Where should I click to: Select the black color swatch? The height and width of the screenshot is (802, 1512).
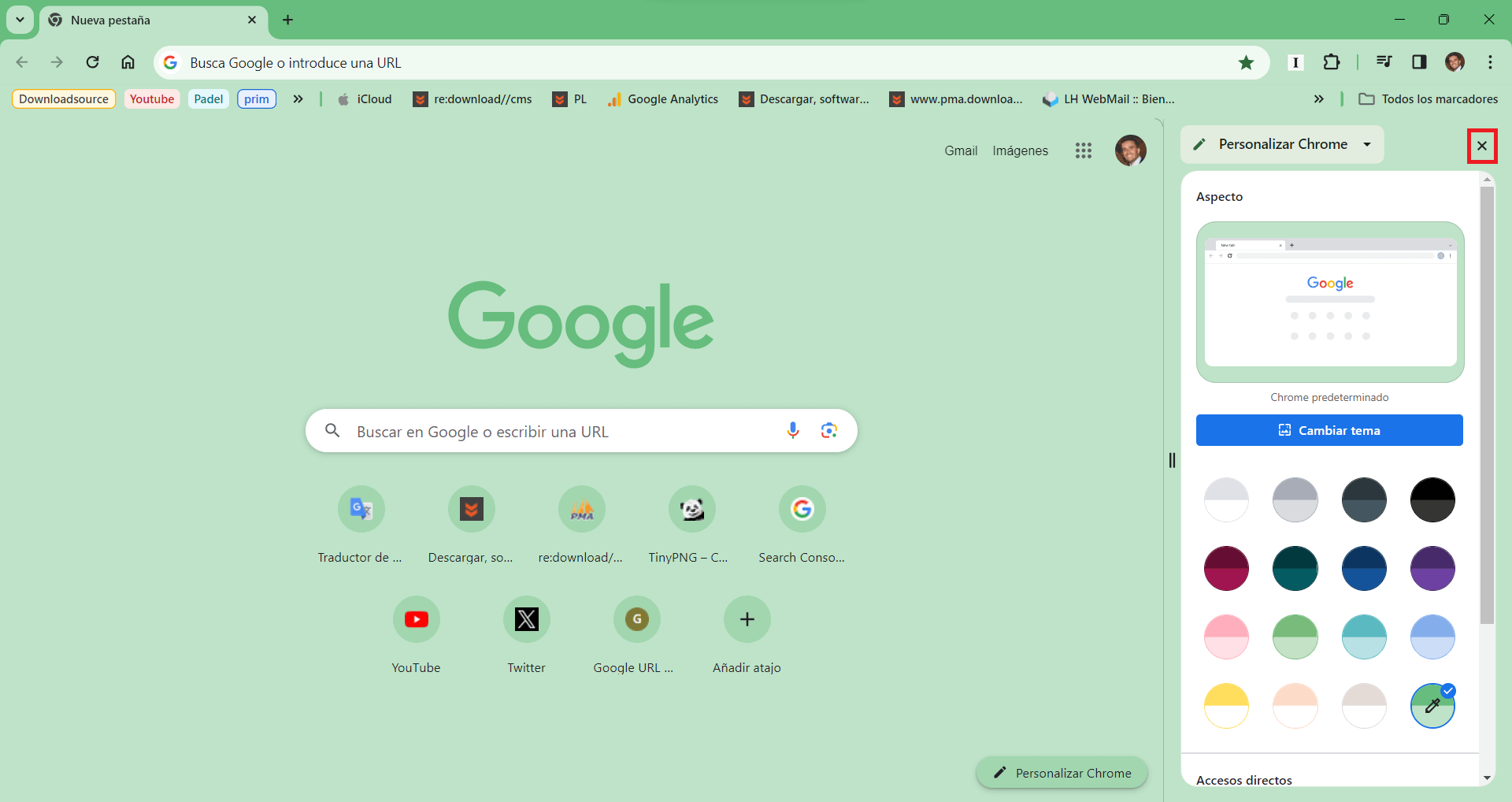(1432, 499)
